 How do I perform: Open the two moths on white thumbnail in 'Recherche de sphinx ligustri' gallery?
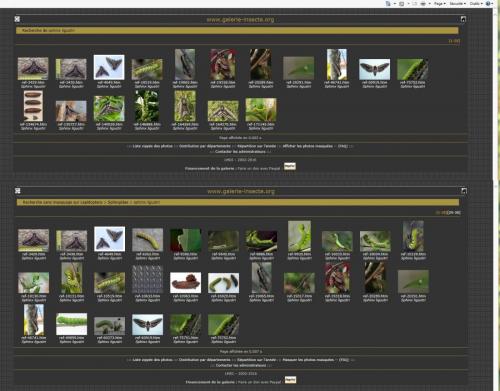tap(109, 67)
